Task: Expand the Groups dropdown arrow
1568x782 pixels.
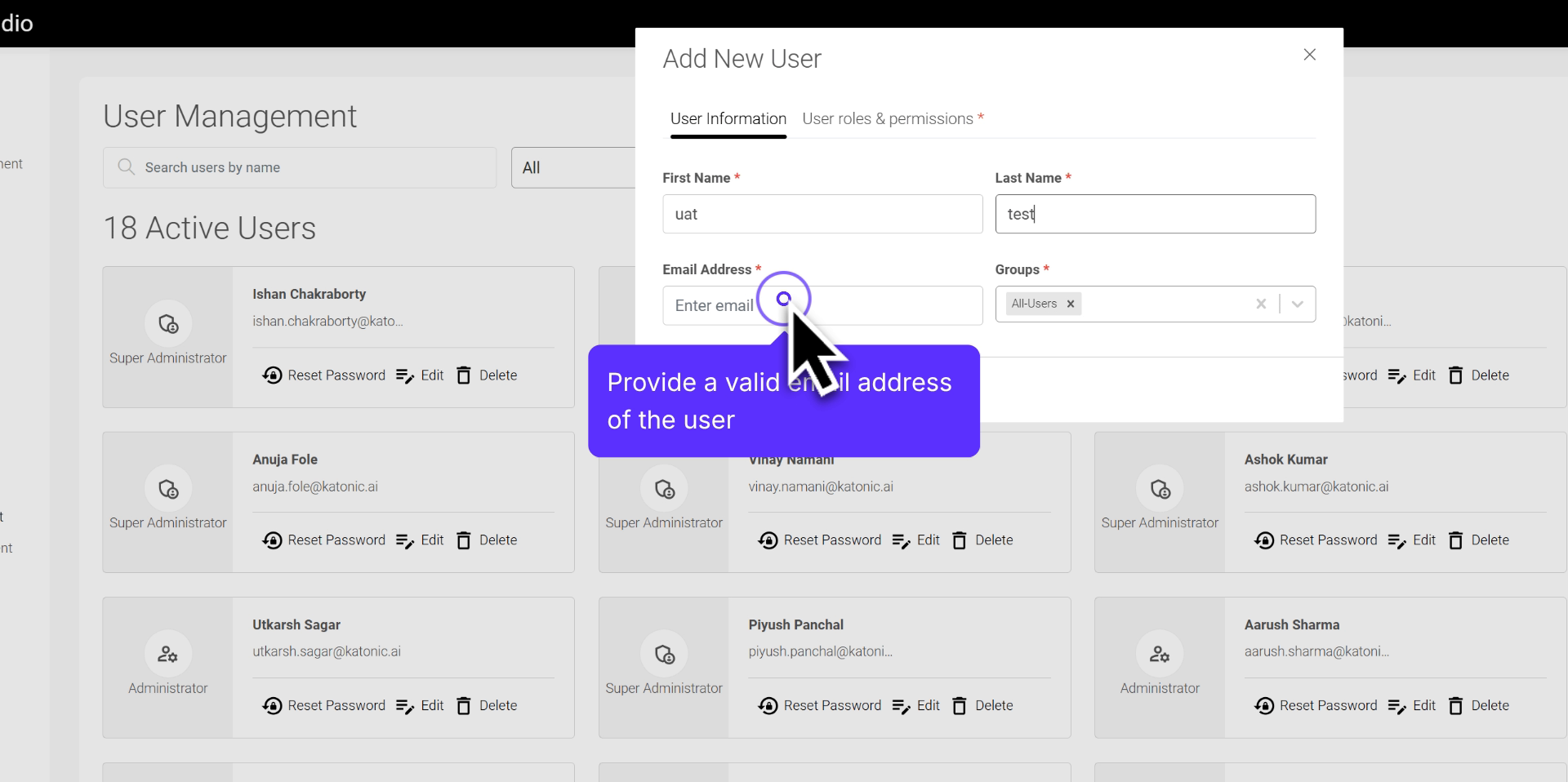Action: [x=1298, y=304]
